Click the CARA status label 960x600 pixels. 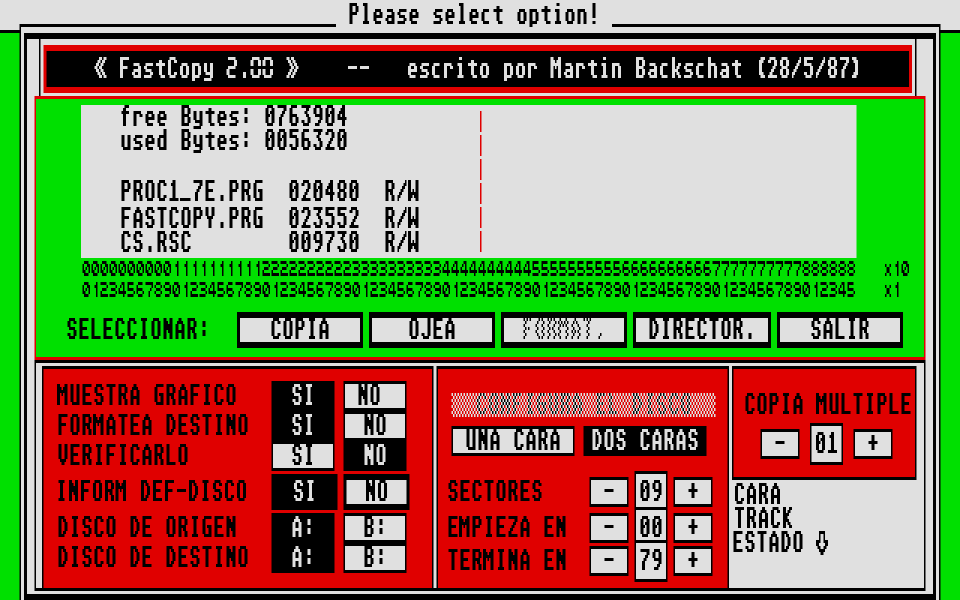(757, 495)
